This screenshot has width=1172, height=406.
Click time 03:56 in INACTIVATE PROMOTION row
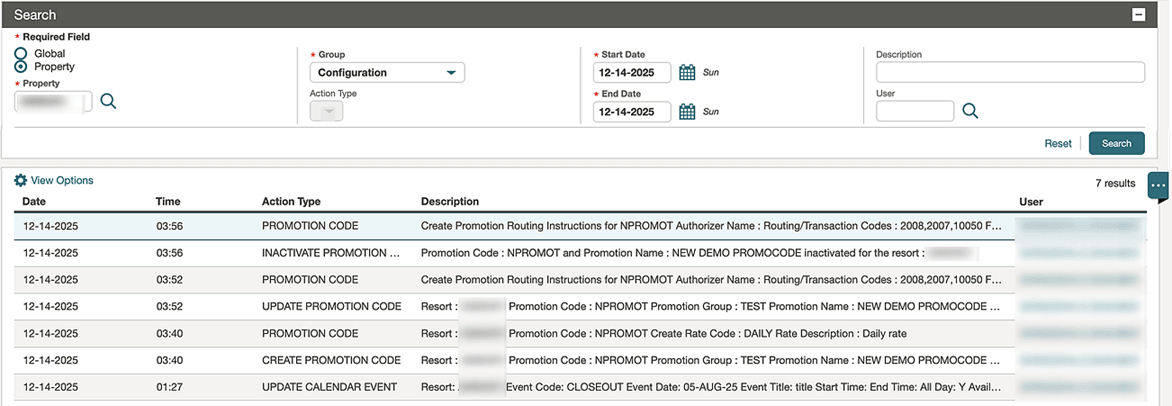click(169, 253)
